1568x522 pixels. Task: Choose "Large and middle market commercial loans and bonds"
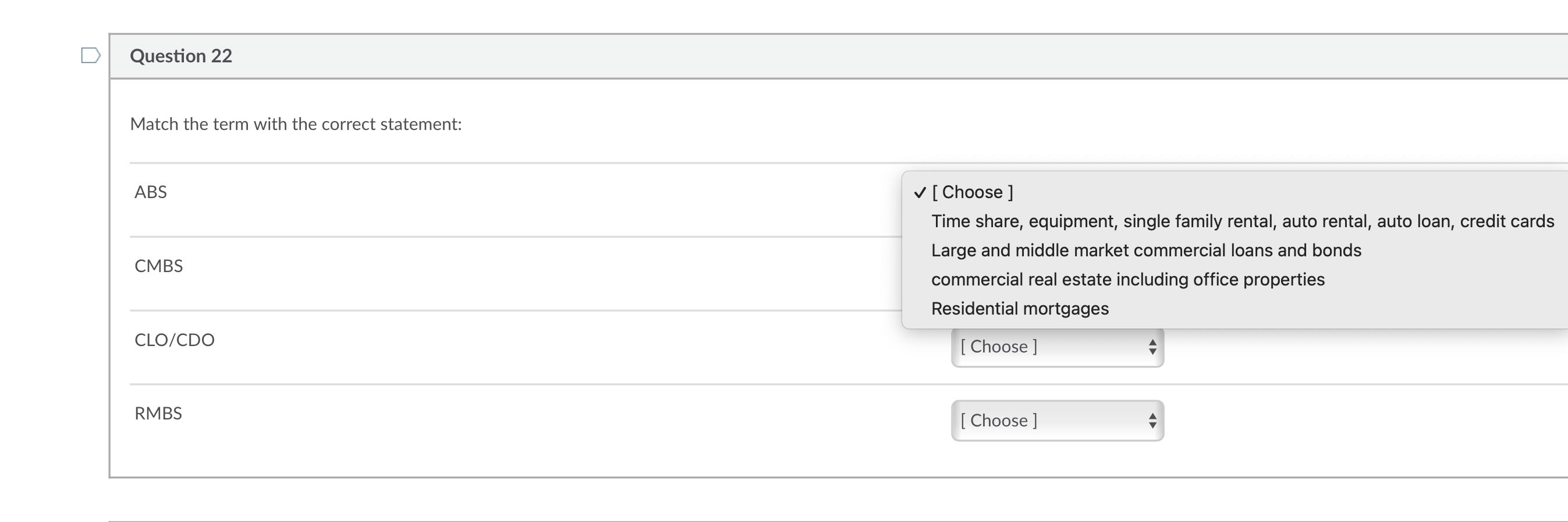[x=1145, y=251]
